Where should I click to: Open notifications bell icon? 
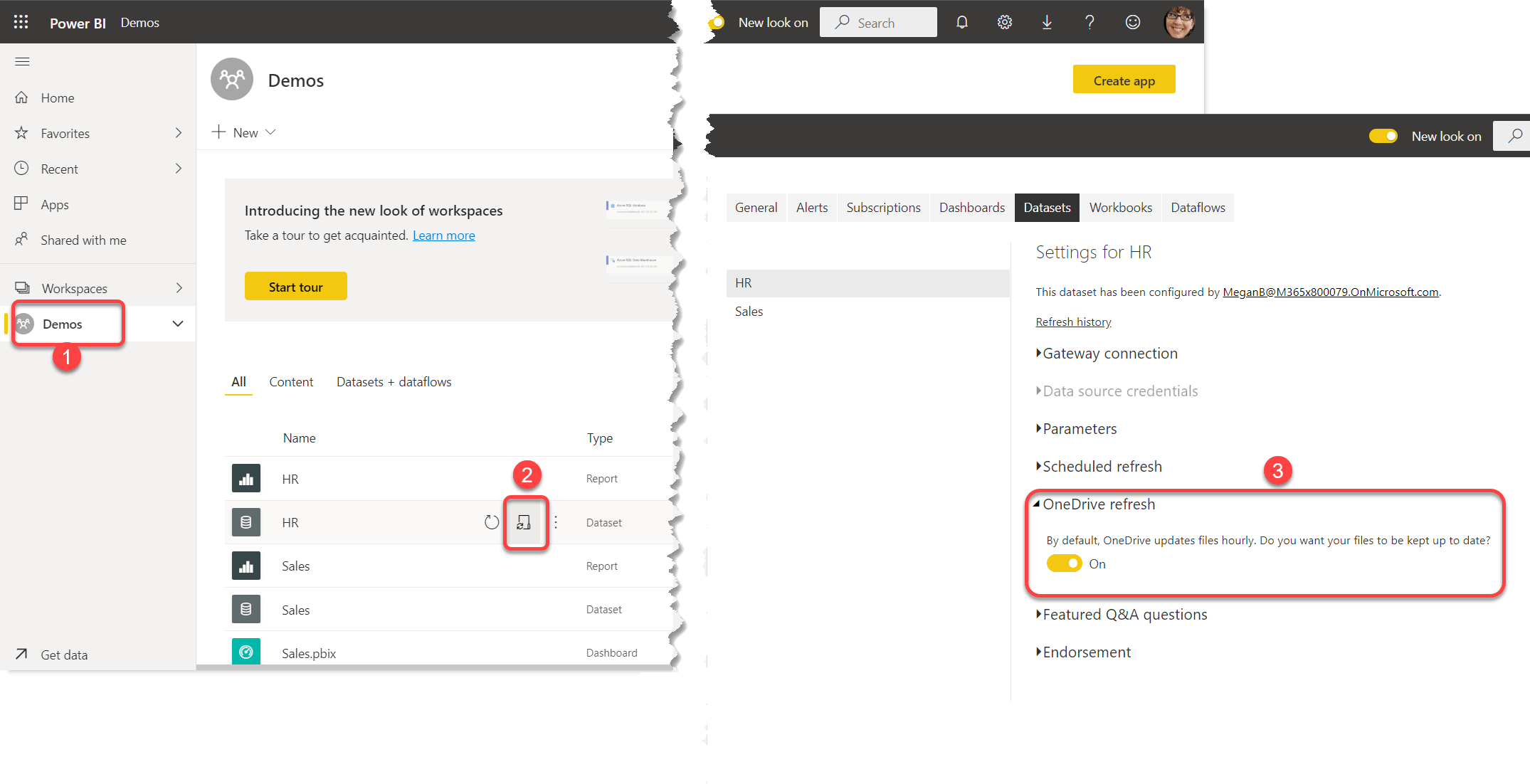(x=962, y=22)
